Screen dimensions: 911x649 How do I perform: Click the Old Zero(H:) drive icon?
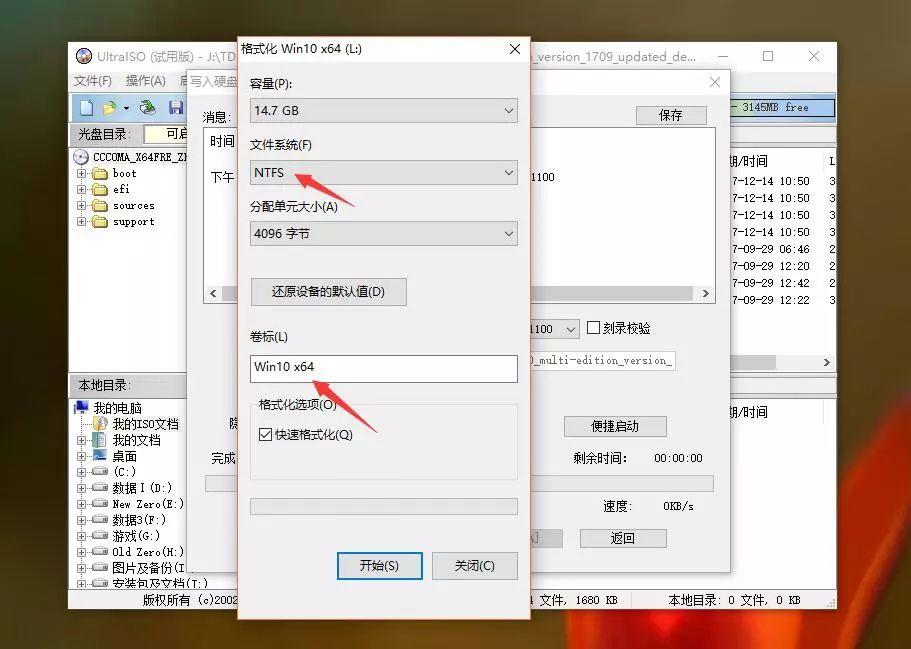[x=101, y=551]
